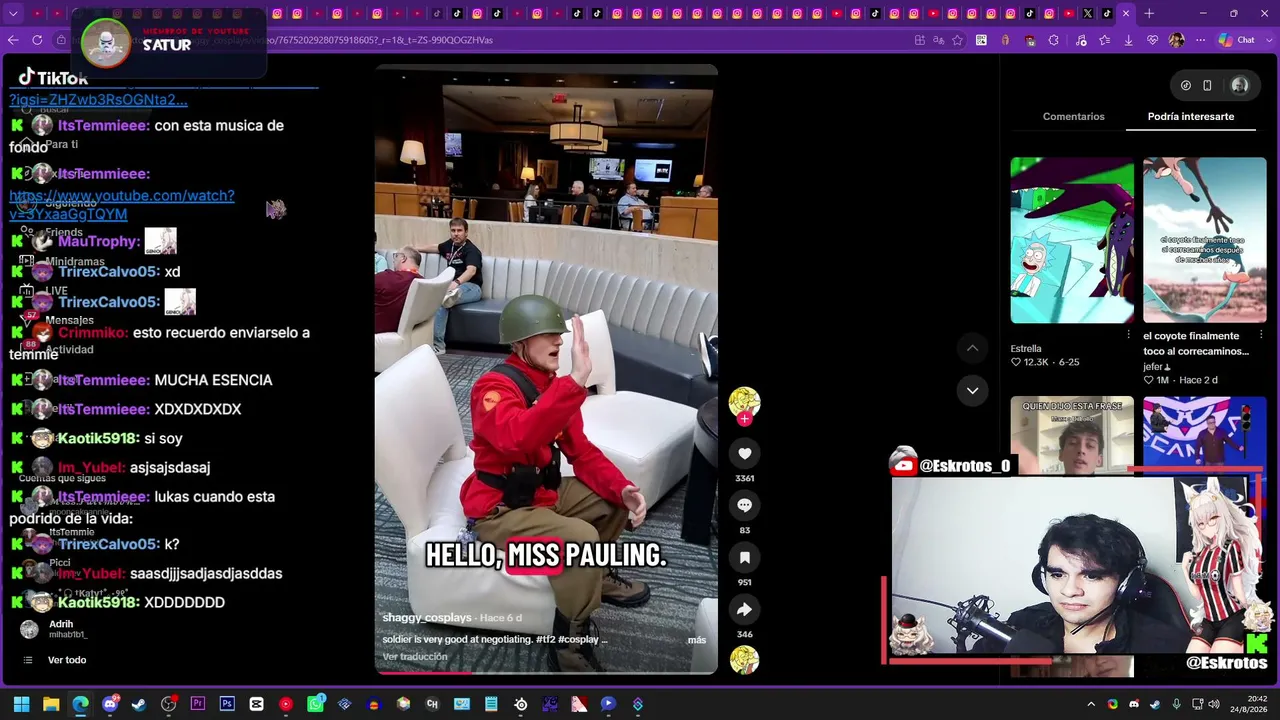Seek on the video progress bar
This screenshot has width=1280, height=720.
[x=546, y=672]
